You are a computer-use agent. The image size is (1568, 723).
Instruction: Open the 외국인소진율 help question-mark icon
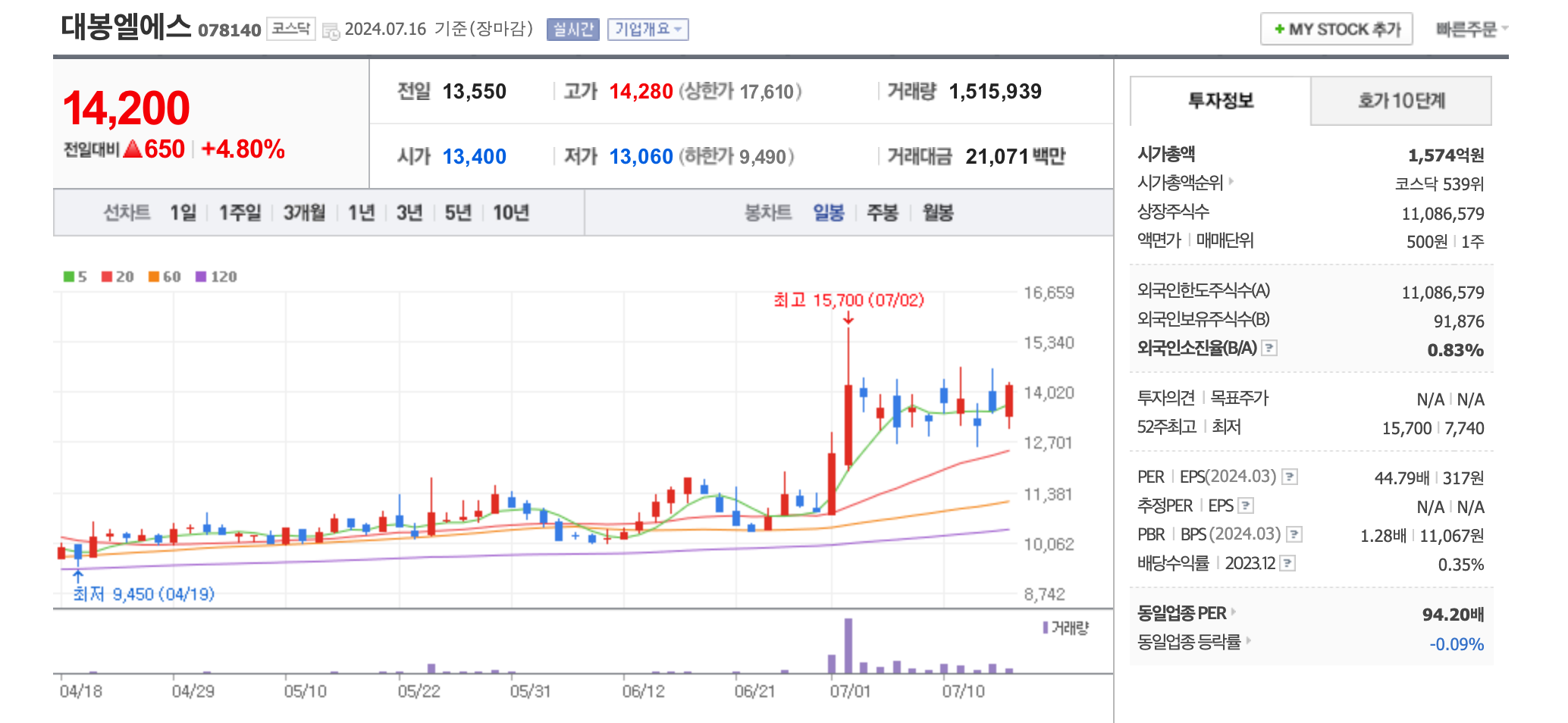pyautogui.click(x=1269, y=348)
